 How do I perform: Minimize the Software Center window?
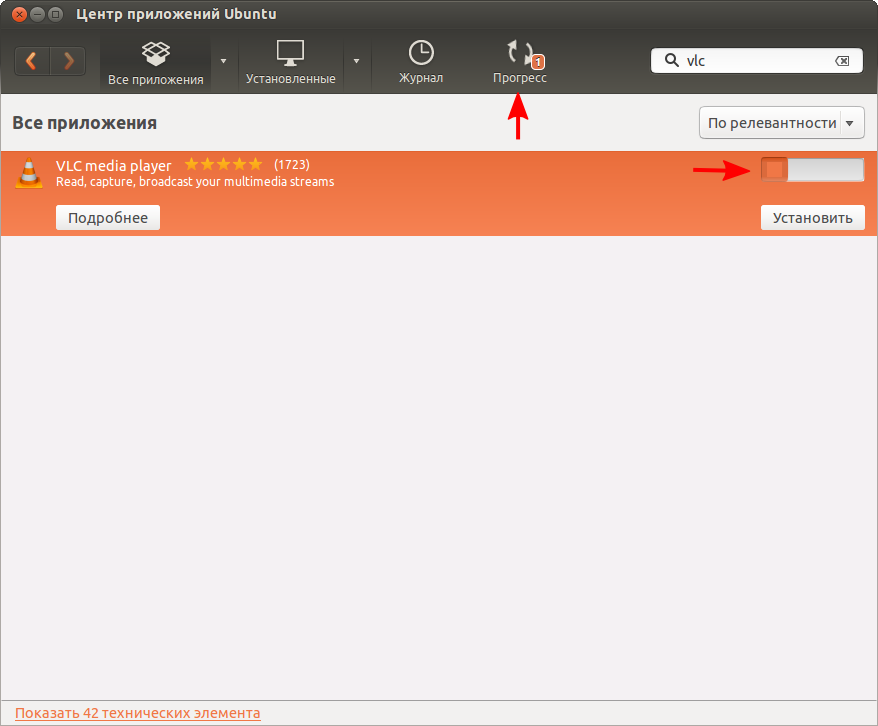(x=38, y=14)
